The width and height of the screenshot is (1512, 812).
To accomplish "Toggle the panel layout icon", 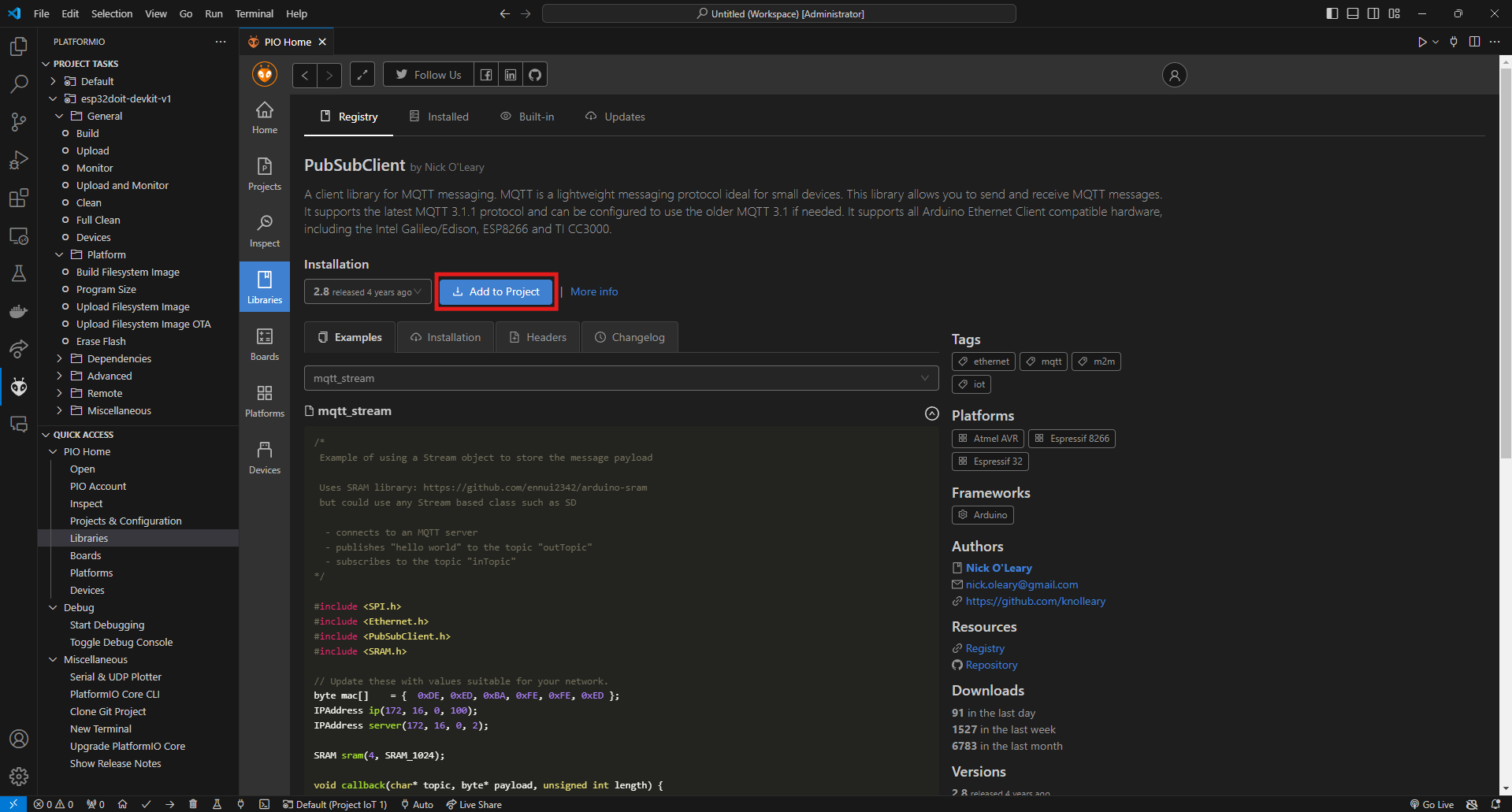I will tap(1352, 13).
